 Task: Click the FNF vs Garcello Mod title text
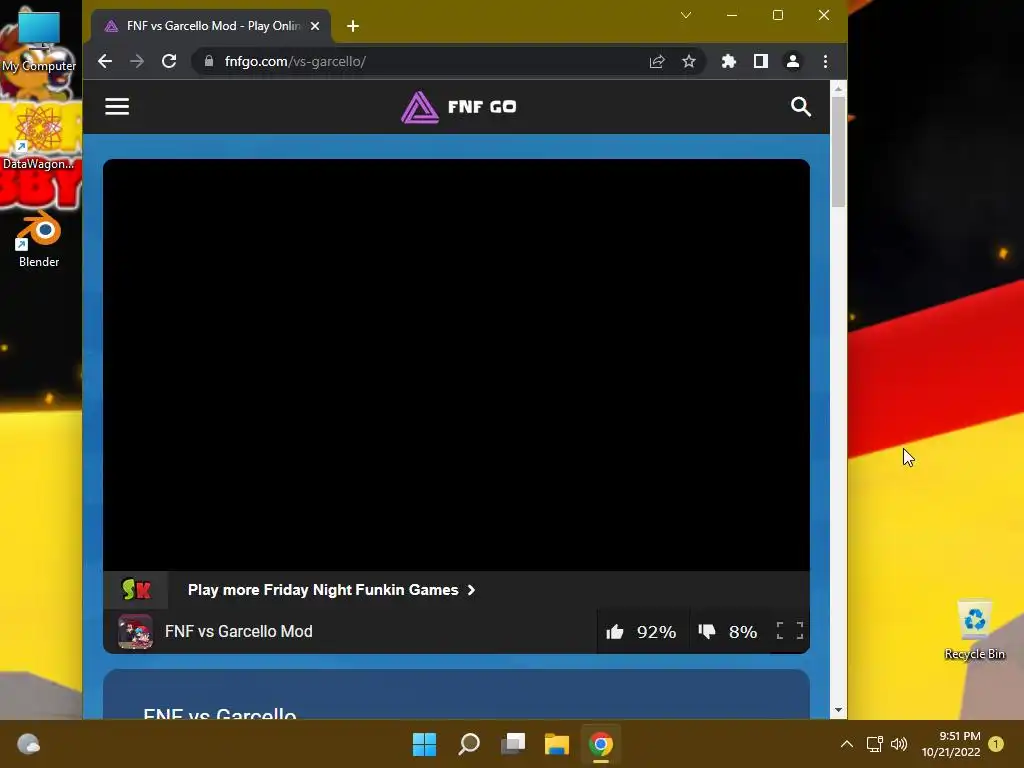pyautogui.click(x=238, y=632)
